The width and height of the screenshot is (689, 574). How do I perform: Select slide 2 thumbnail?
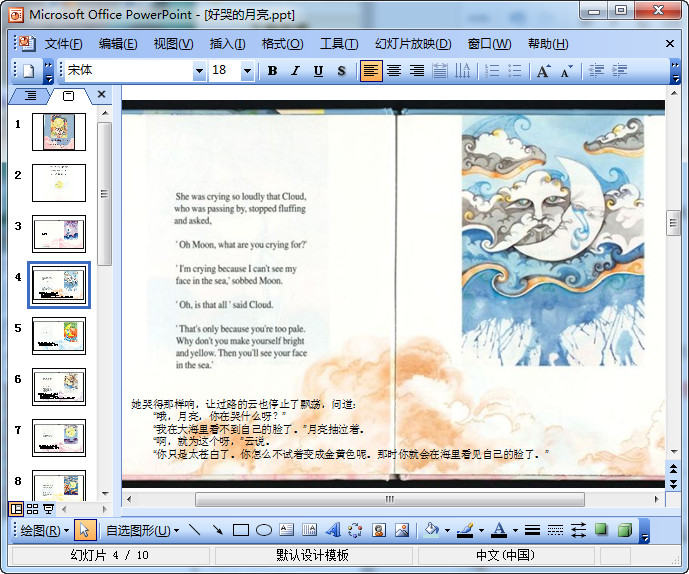click(59, 183)
